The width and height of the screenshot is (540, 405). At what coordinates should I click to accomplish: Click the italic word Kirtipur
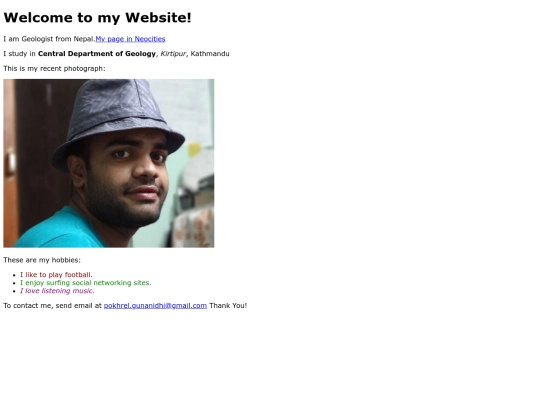[173, 54]
